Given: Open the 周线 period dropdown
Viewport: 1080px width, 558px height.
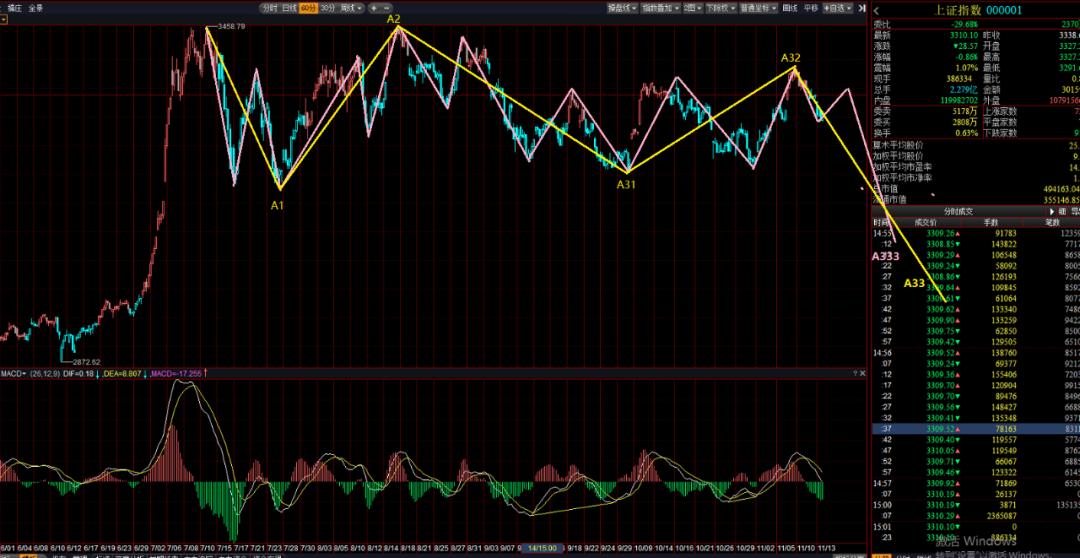Looking at the screenshot, I should (x=351, y=7).
